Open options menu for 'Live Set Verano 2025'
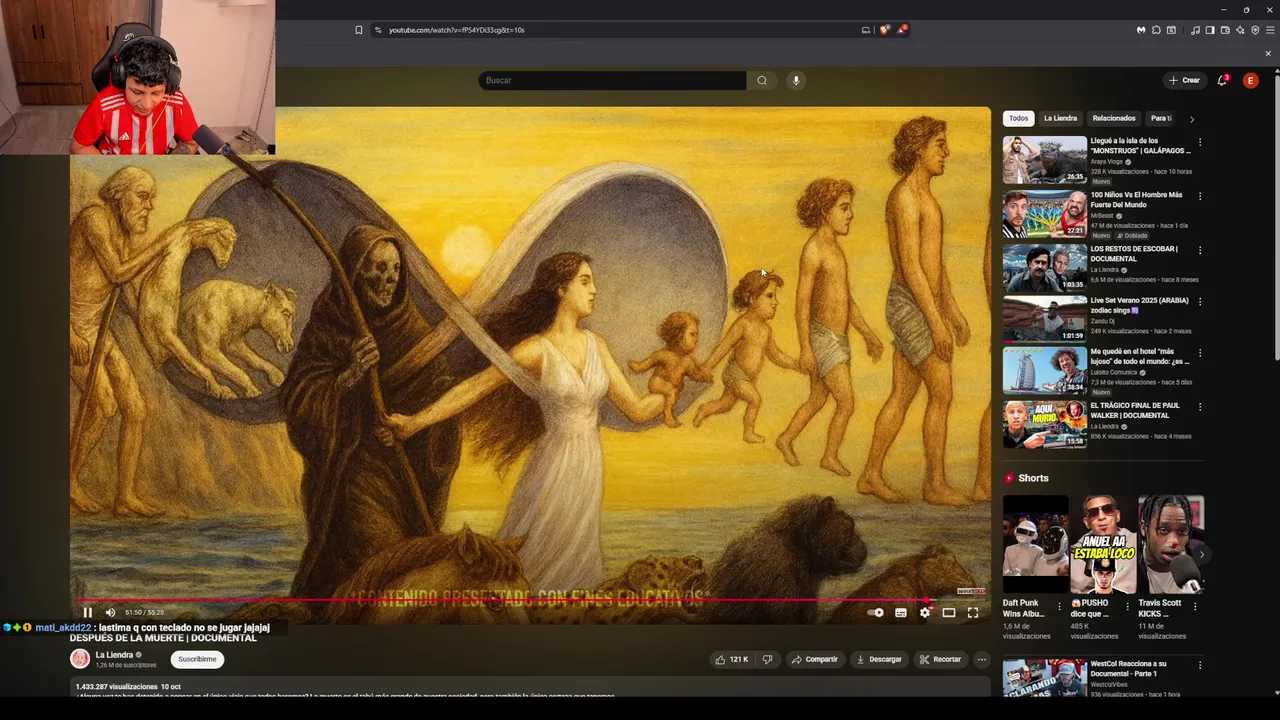This screenshot has height=720, width=1280. [x=1200, y=301]
